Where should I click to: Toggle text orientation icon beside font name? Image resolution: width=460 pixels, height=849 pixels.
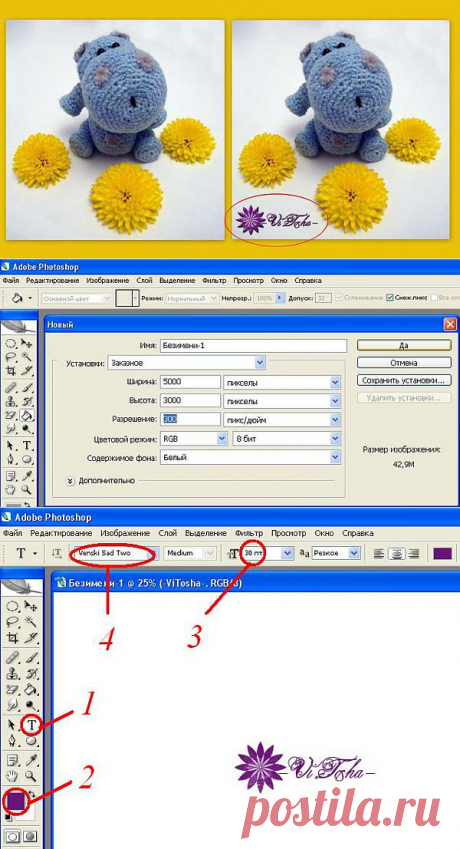coord(56,553)
